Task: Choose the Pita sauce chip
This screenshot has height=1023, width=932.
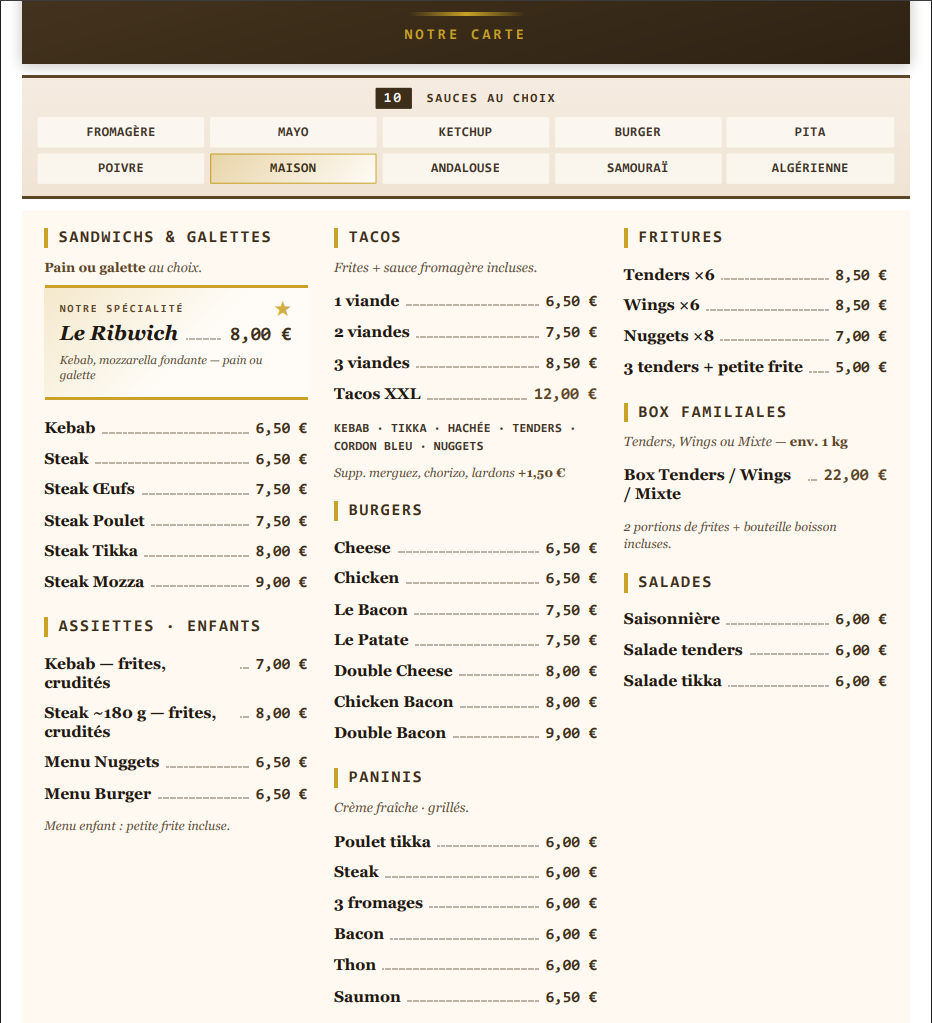Action: 810,132
